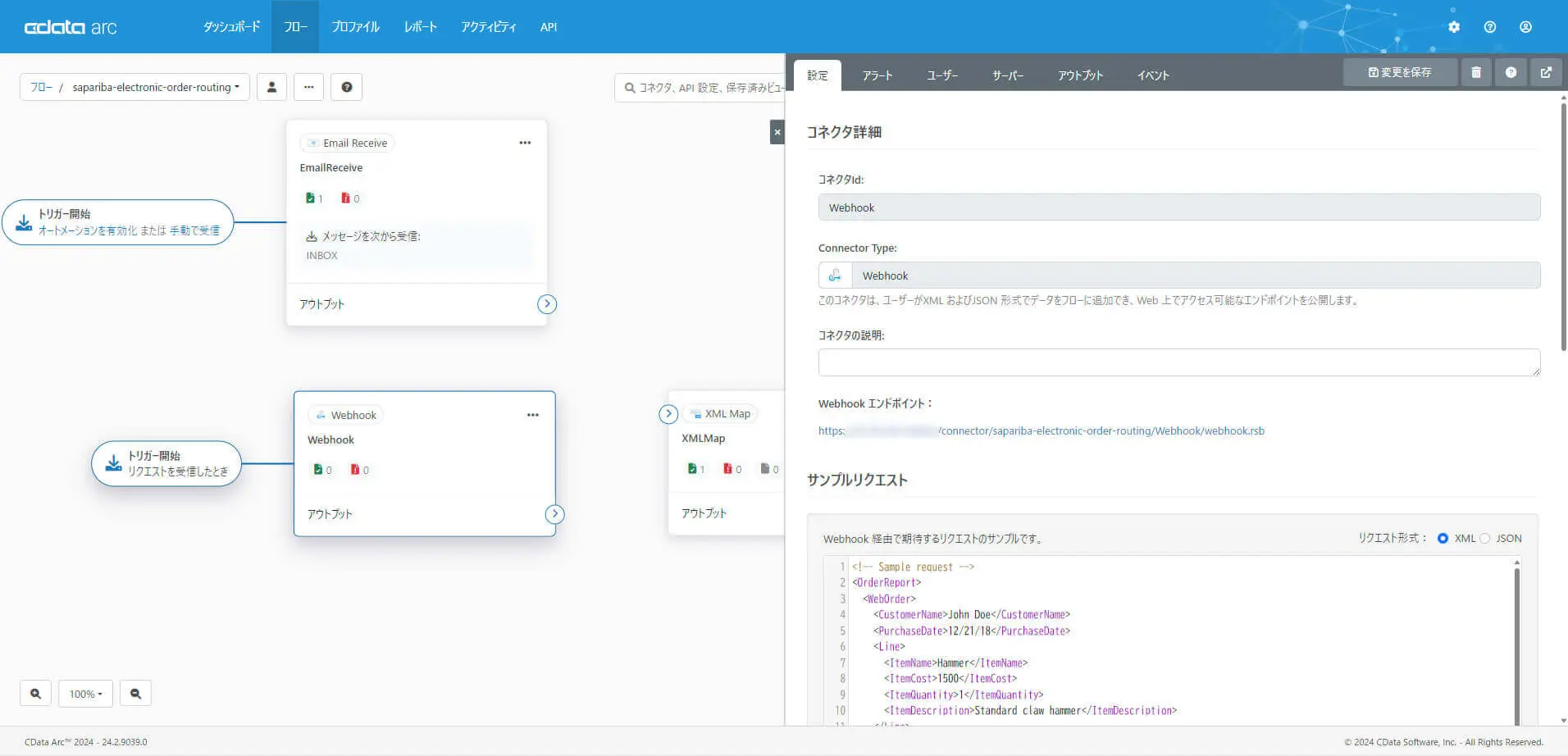The width and height of the screenshot is (1568, 756).
Task: Click the コネクタId field containing Webhook
Action: [x=1179, y=207]
